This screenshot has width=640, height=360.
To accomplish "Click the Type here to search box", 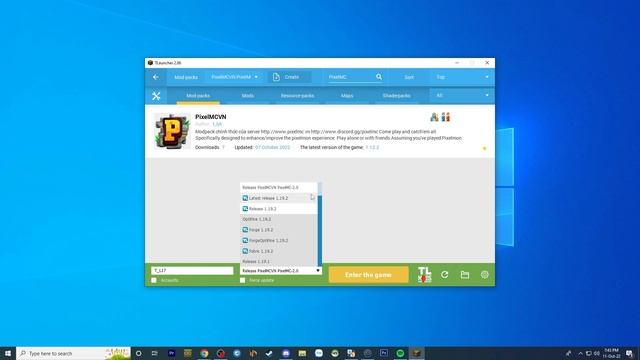I will click(x=73, y=353).
